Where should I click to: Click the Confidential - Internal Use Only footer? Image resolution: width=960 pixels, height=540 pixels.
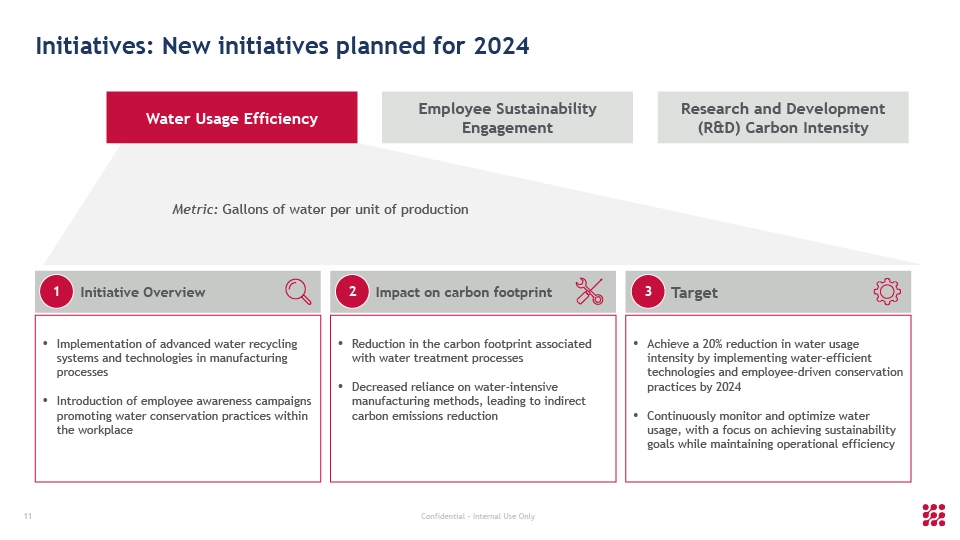pyautogui.click(x=478, y=516)
